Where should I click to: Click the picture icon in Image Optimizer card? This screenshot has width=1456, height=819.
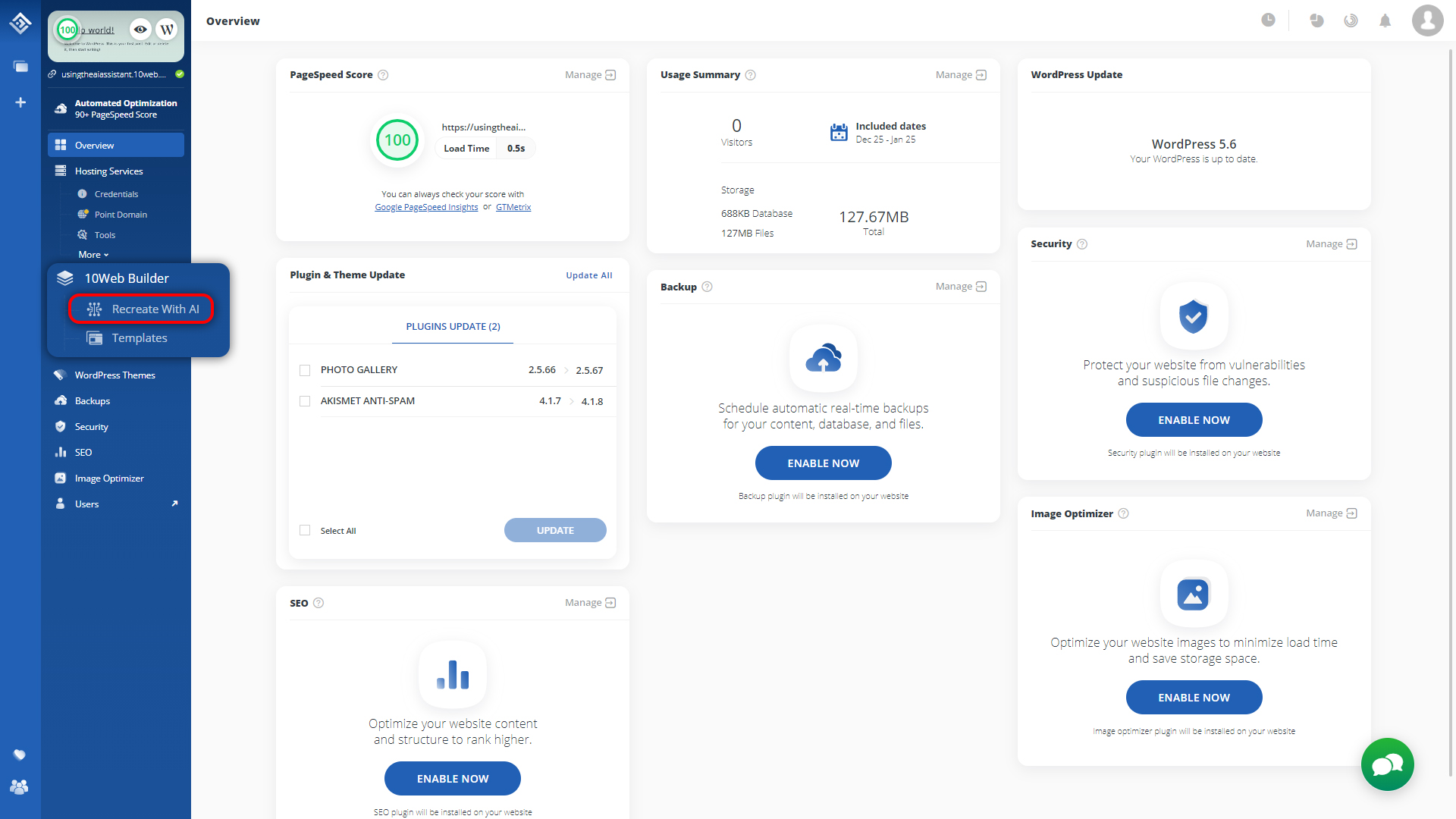[1194, 595]
